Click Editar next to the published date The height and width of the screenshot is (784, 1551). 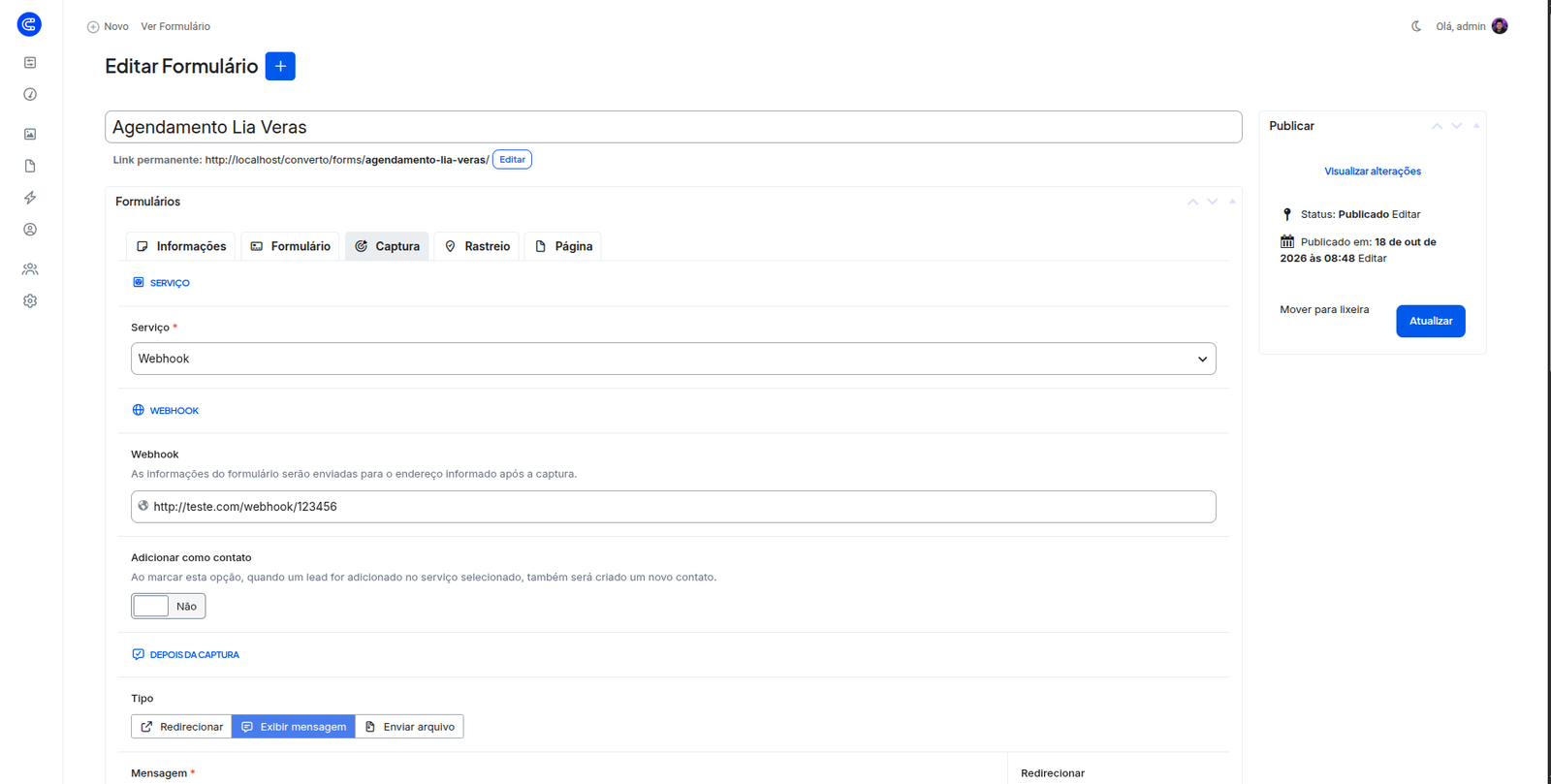point(1373,259)
